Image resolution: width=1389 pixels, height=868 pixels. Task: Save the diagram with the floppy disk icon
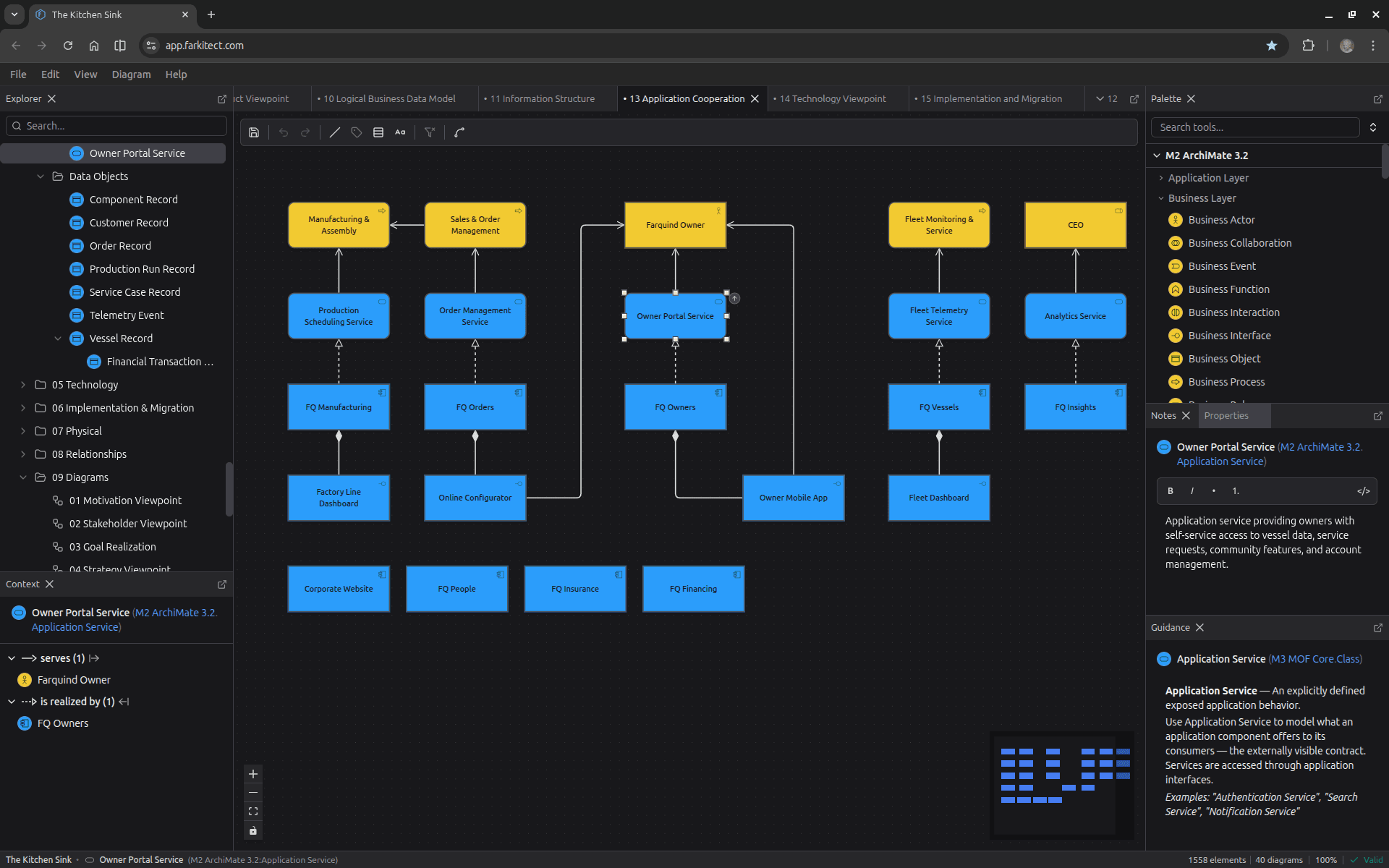click(254, 132)
